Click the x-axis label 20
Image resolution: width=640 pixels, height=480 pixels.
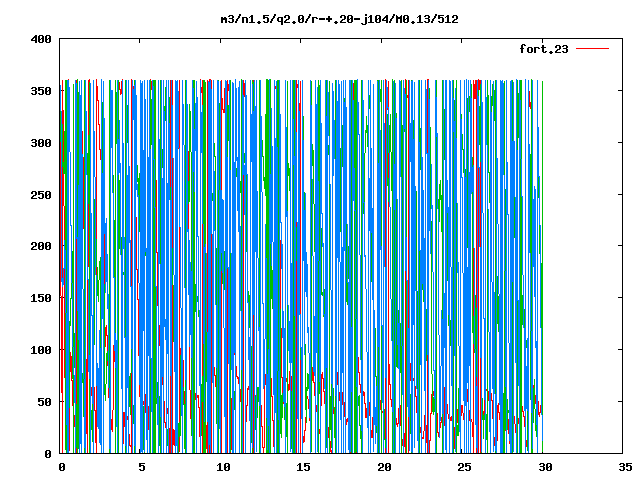tap(384, 467)
